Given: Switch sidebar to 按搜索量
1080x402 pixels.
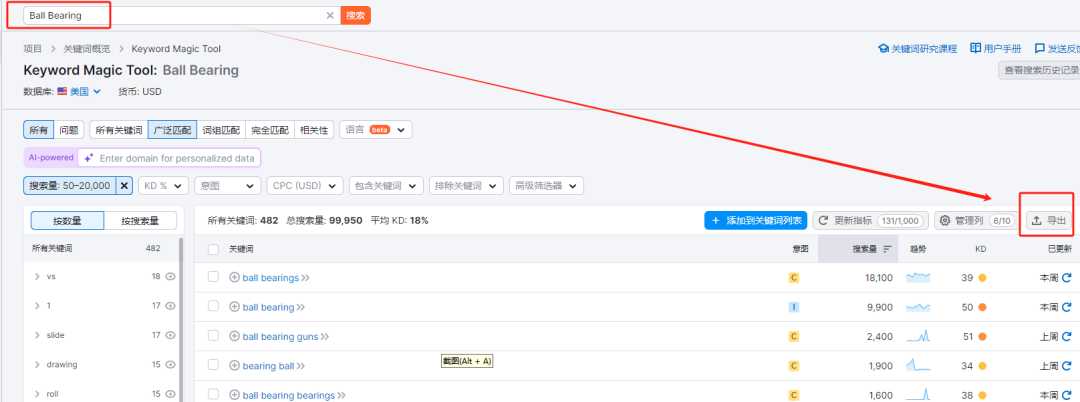Looking at the screenshot, I should 141,221.
